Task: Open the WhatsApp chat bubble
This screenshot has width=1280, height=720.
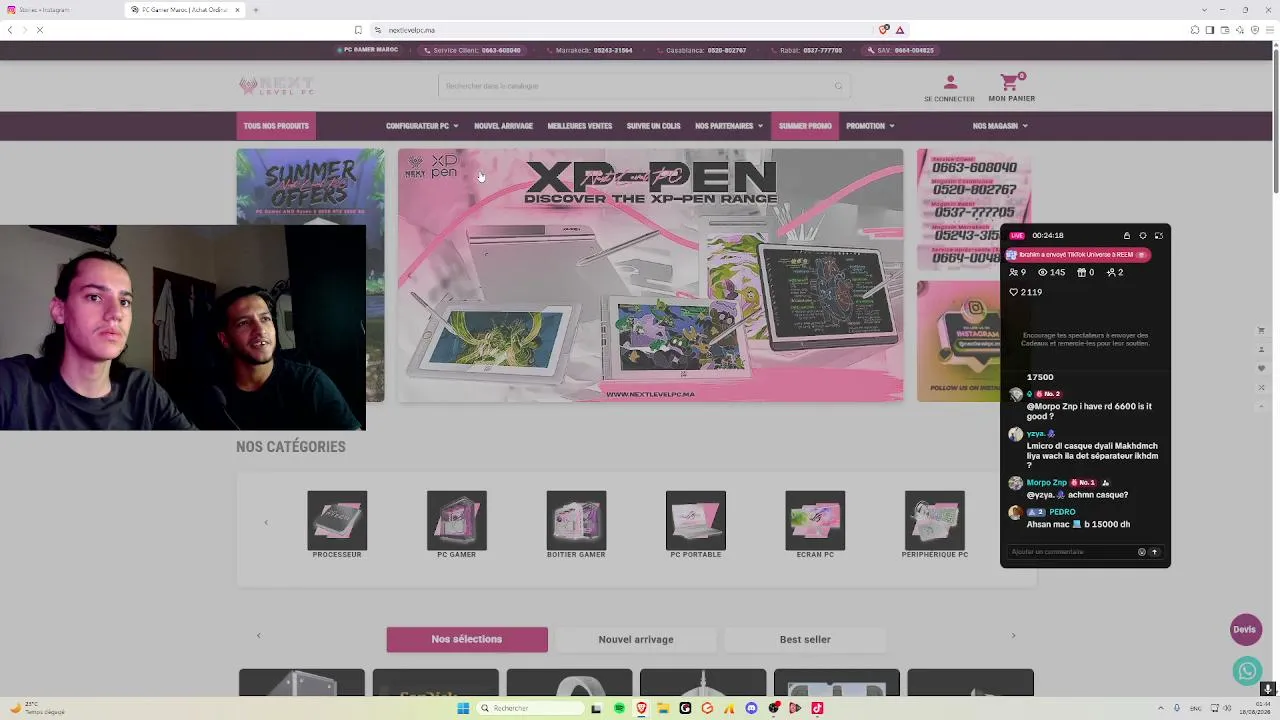Action: click(x=1246, y=670)
